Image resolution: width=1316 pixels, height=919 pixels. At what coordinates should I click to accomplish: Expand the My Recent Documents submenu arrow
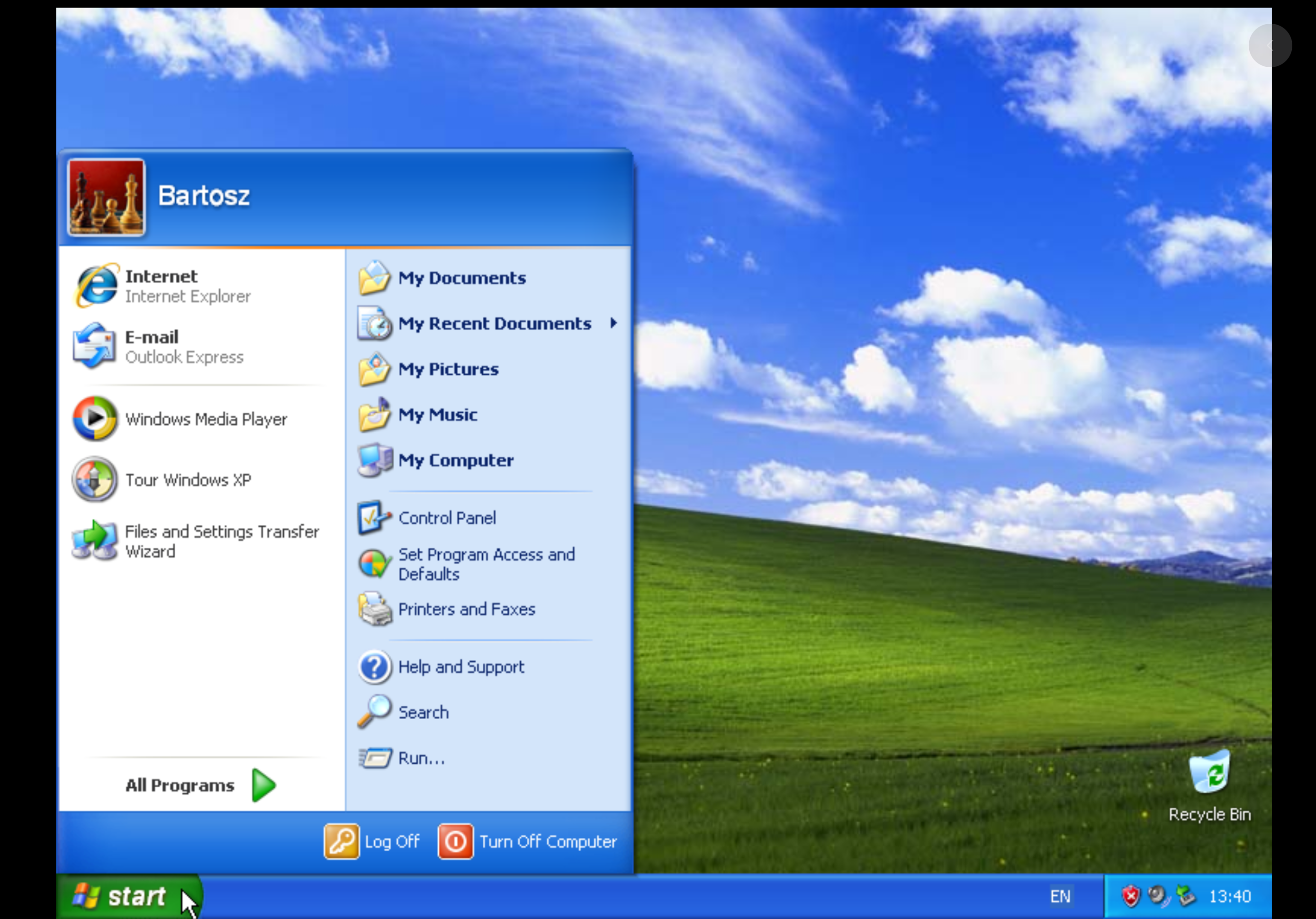pos(613,324)
